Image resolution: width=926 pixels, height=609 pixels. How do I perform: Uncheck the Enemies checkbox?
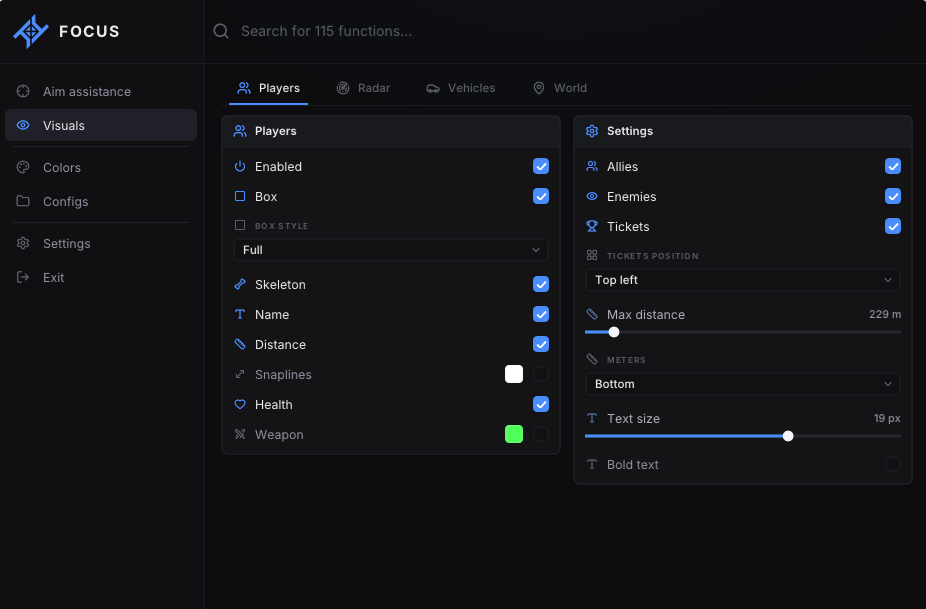(893, 196)
